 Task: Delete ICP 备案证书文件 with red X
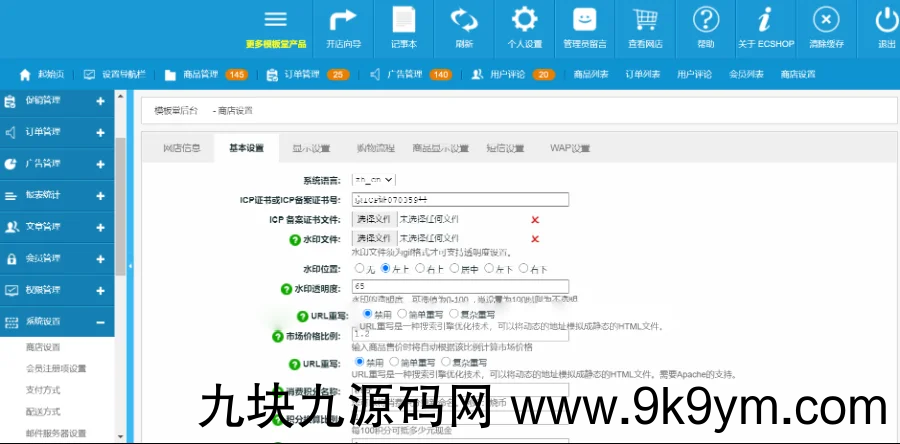pyautogui.click(x=535, y=219)
